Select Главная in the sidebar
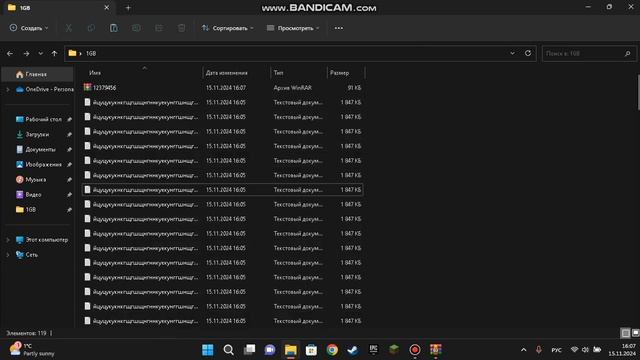This screenshot has height=360, width=640. (38, 74)
